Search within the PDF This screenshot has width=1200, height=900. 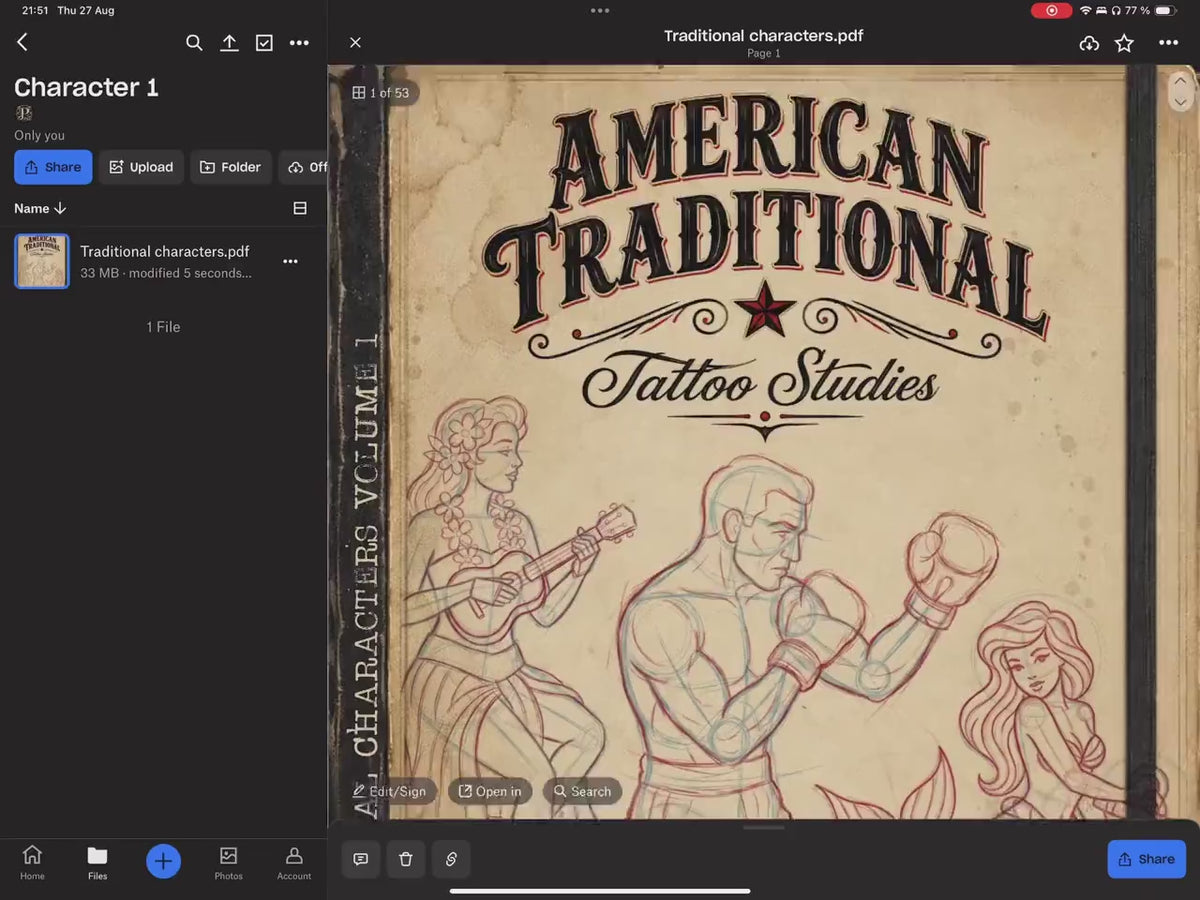tap(583, 791)
